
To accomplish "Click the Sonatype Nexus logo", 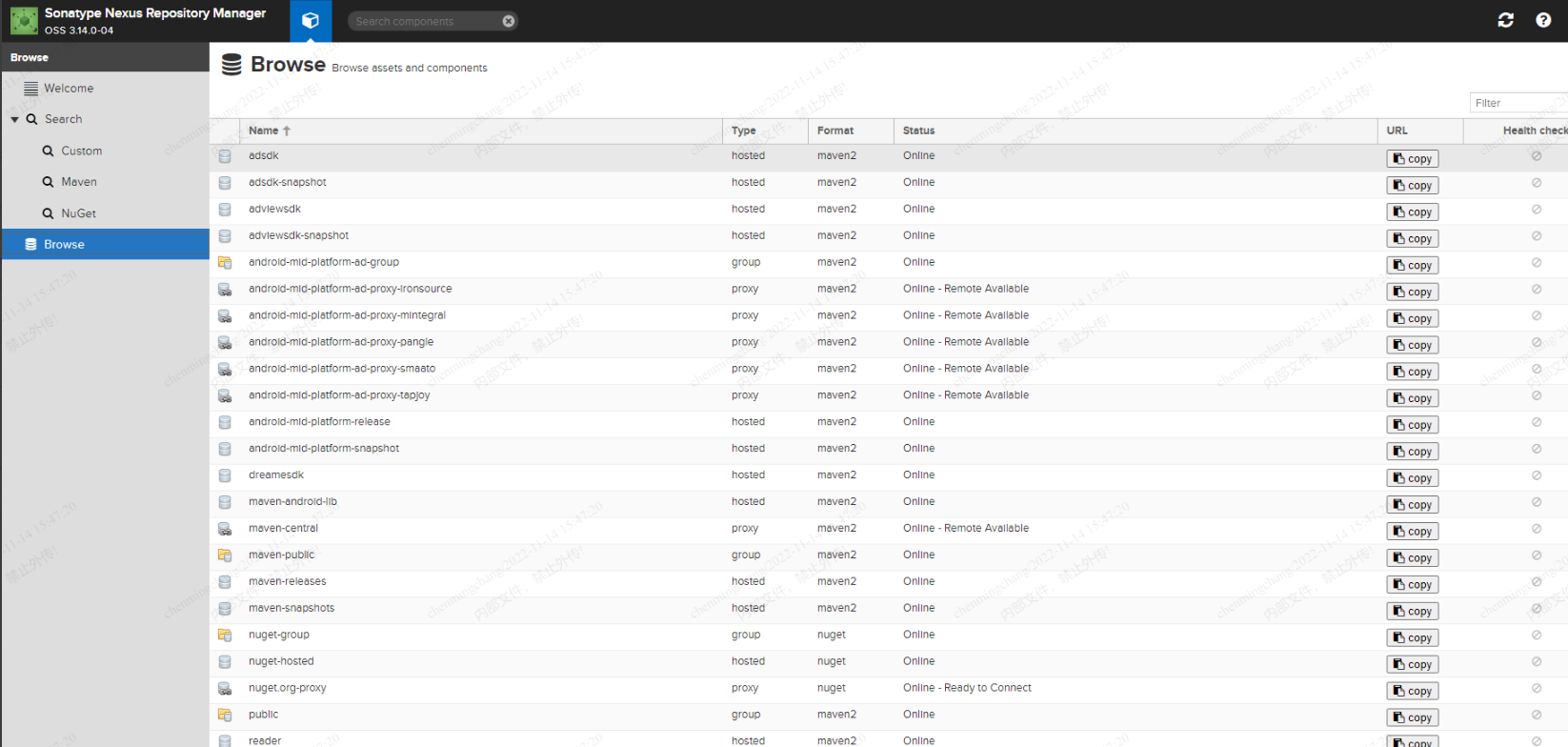I will coord(24,20).
